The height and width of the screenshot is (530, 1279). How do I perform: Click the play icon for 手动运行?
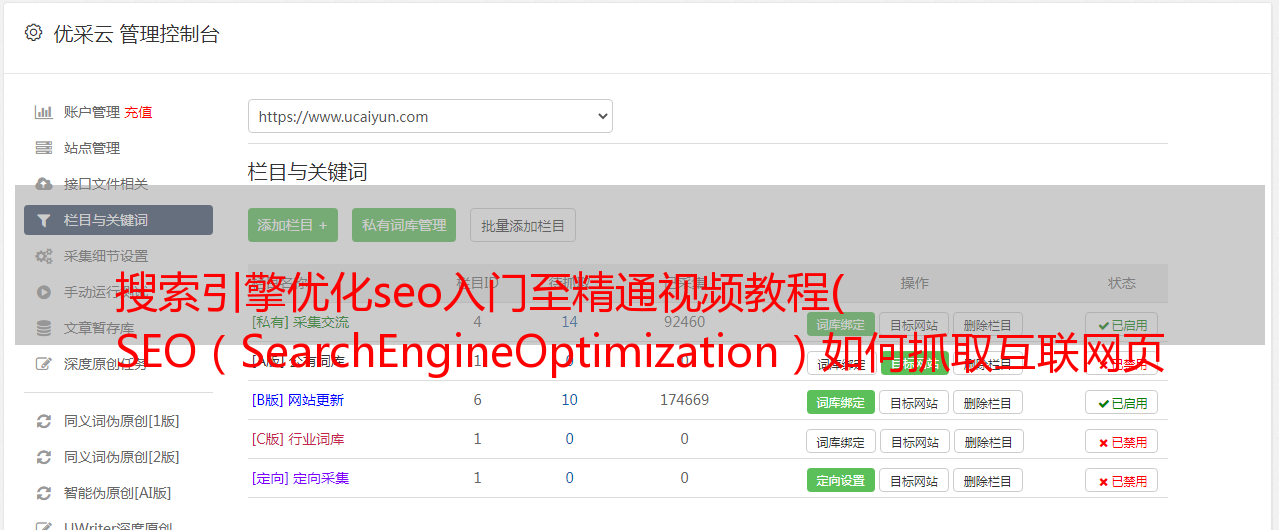coord(43,292)
